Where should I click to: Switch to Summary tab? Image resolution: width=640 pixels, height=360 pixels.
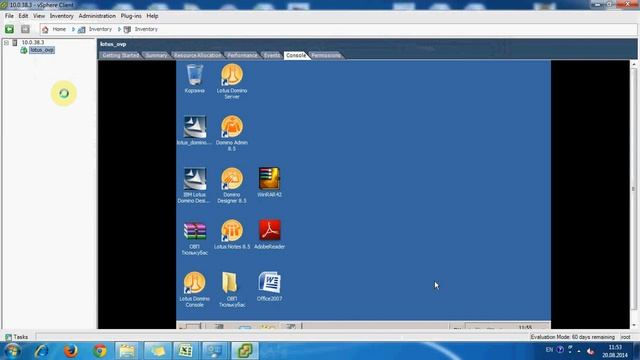pos(156,56)
